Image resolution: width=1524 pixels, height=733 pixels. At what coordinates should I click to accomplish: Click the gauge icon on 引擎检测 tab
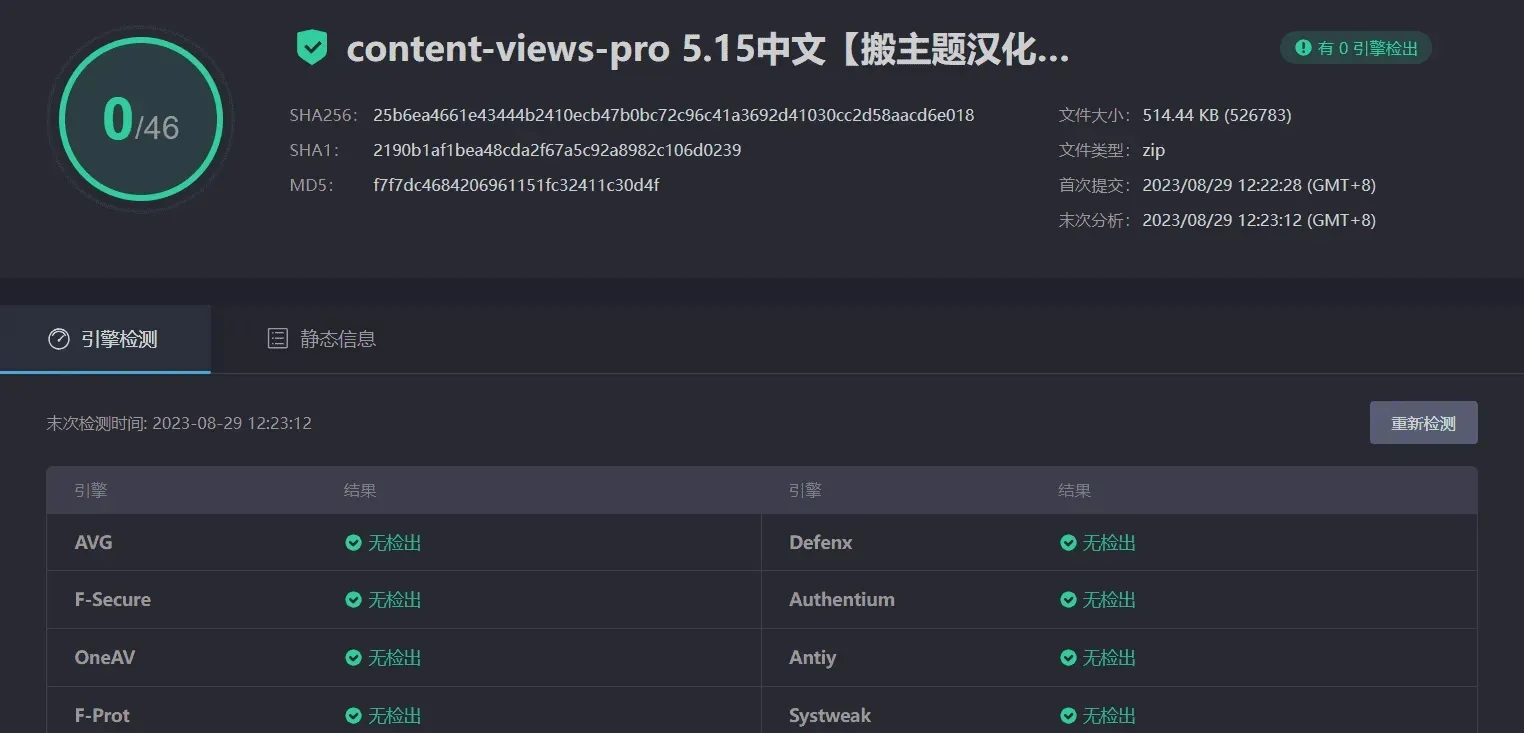[59, 339]
